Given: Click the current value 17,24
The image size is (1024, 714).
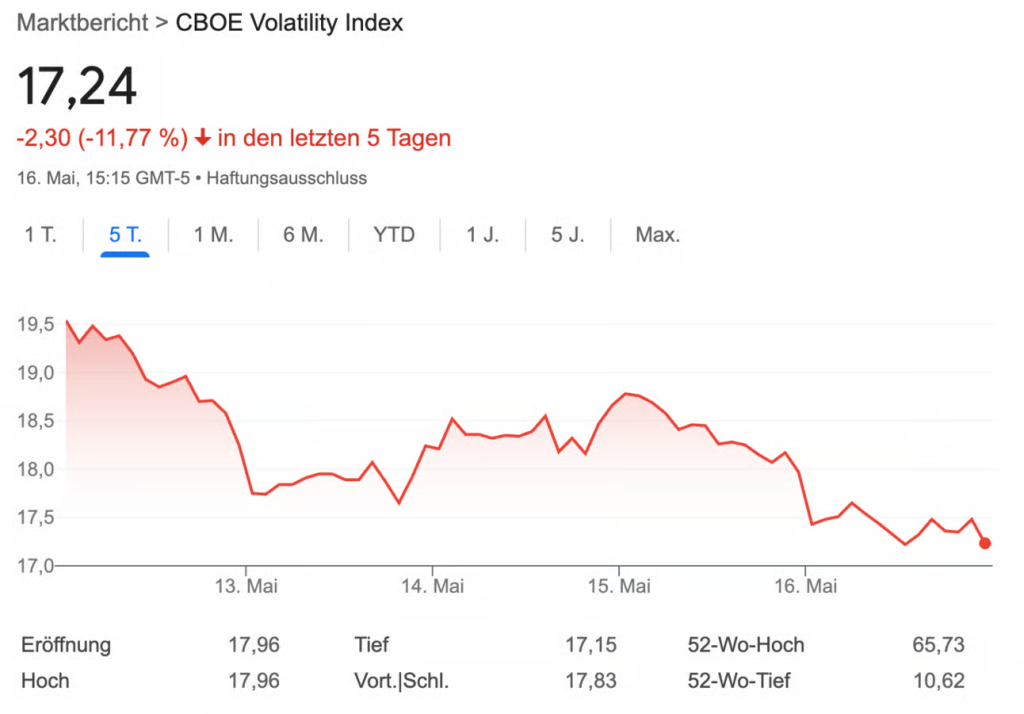Looking at the screenshot, I should pos(77,88).
